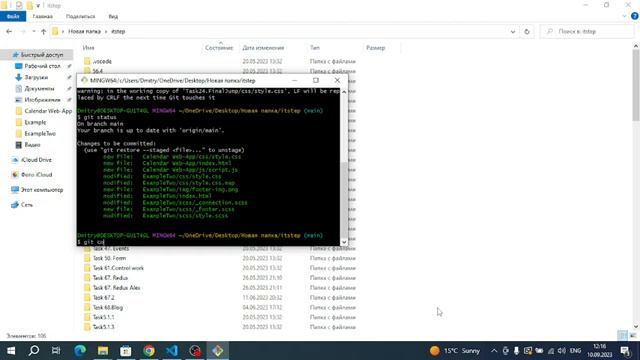Go forward with the Explorer forward arrow
The image size is (640, 360).
coord(23,31)
